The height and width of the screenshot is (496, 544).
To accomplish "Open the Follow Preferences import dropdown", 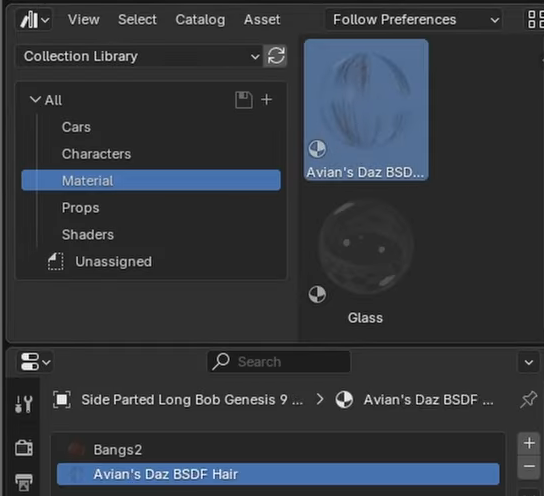I will [414, 20].
